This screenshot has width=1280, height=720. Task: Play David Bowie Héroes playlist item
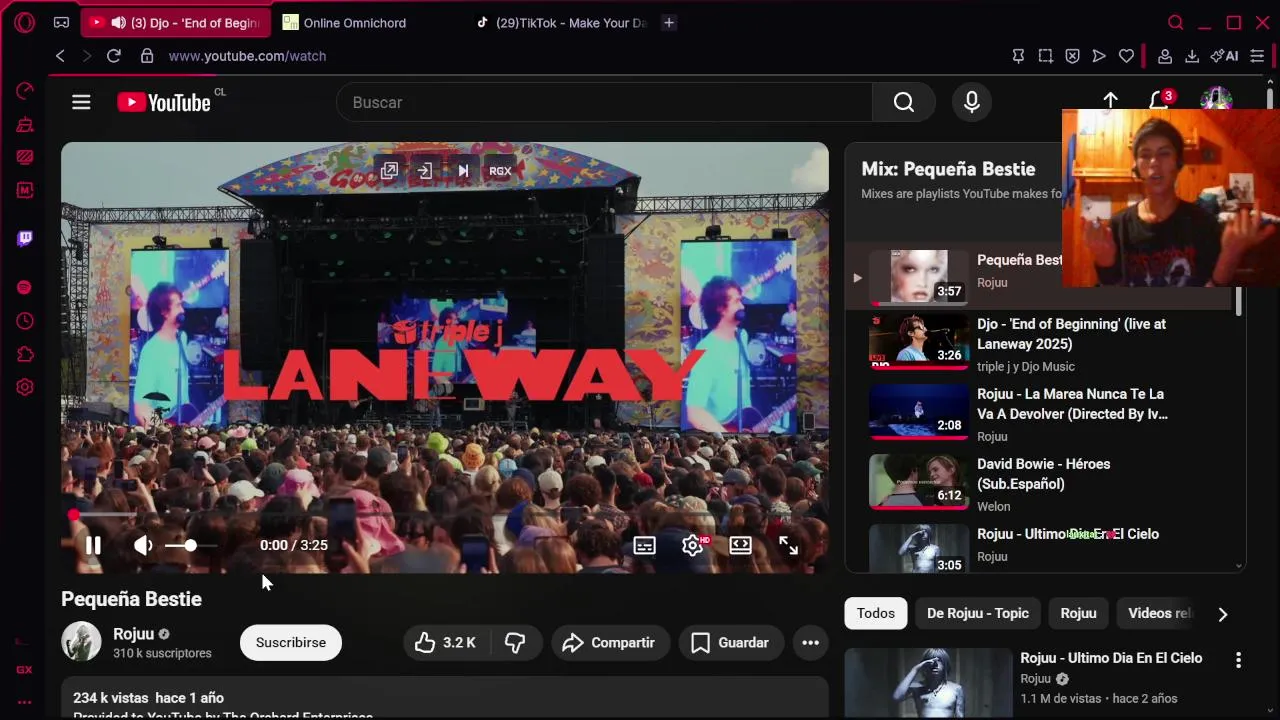[1040, 485]
